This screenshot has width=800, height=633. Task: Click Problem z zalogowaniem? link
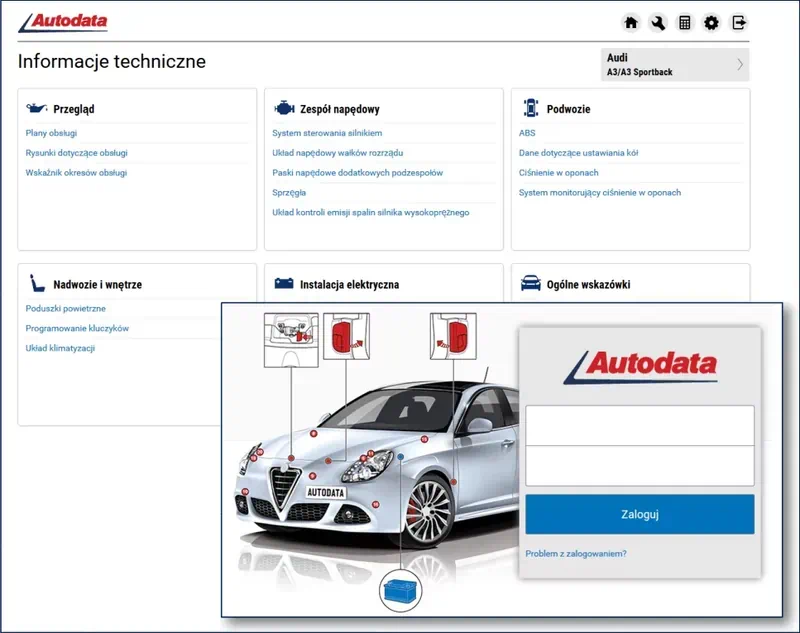[576, 553]
